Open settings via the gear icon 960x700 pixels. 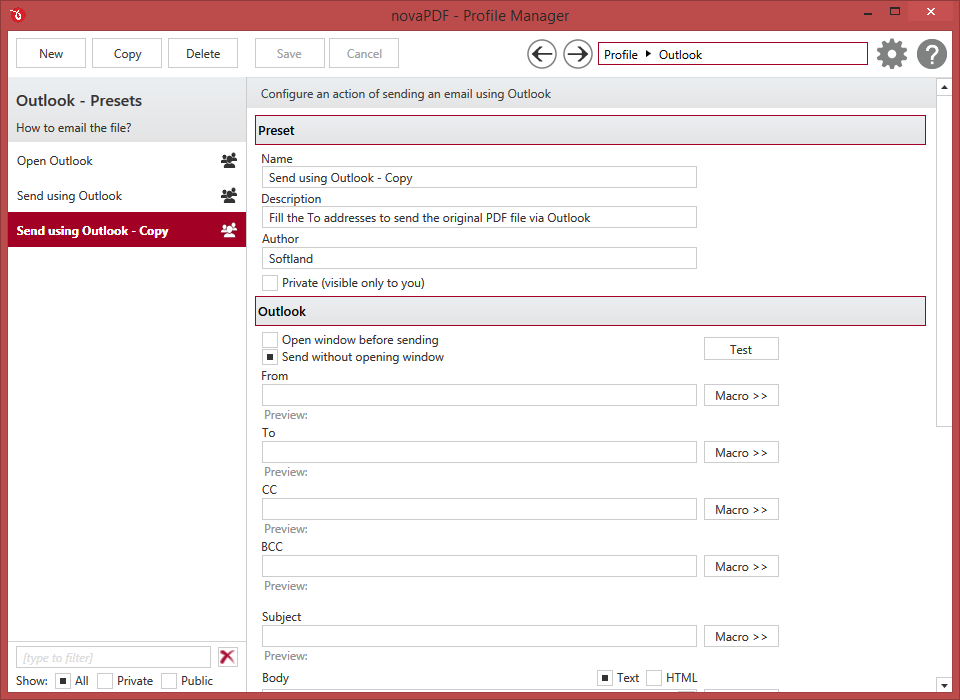click(891, 54)
